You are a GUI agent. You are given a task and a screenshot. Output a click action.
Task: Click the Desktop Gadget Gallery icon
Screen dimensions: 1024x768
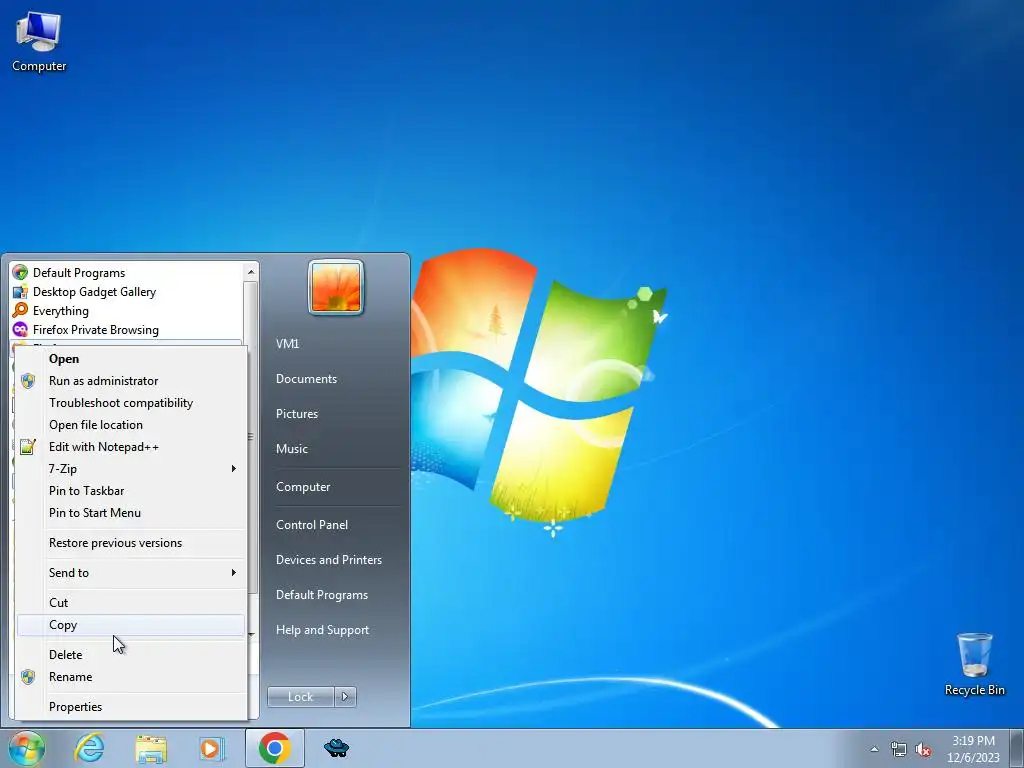[x=20, y=291]
